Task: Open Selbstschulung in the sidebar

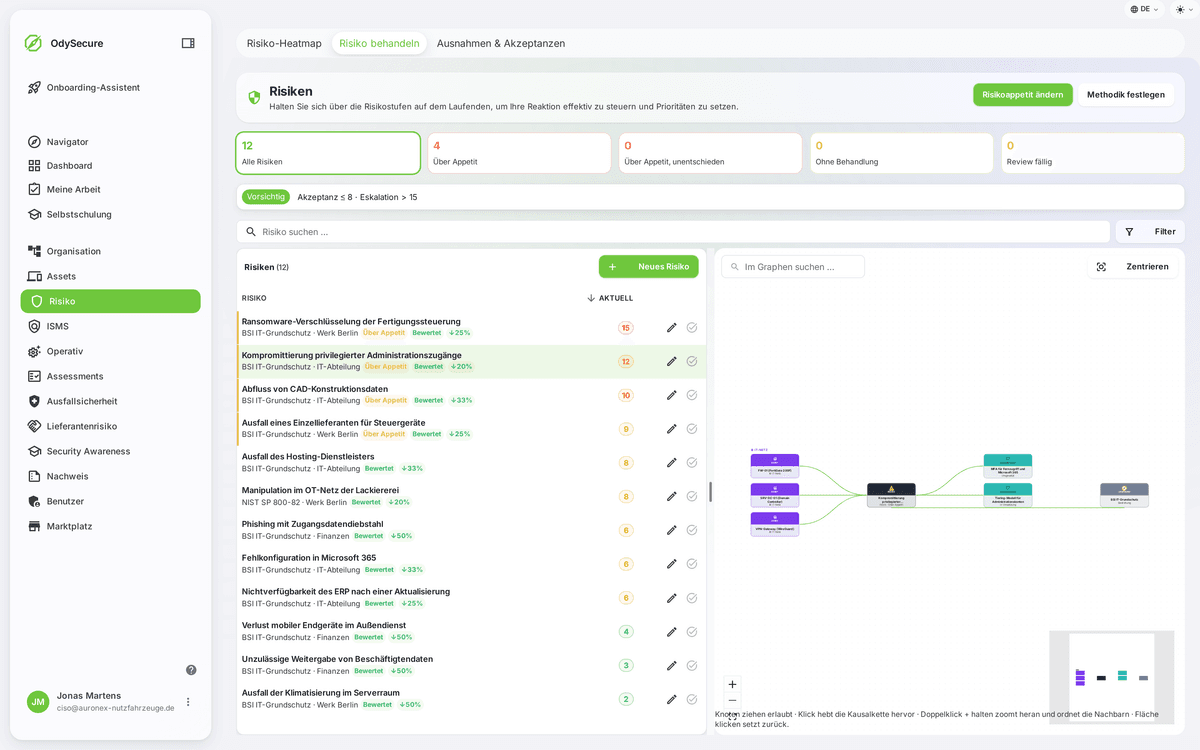Action: pos(110,214)
